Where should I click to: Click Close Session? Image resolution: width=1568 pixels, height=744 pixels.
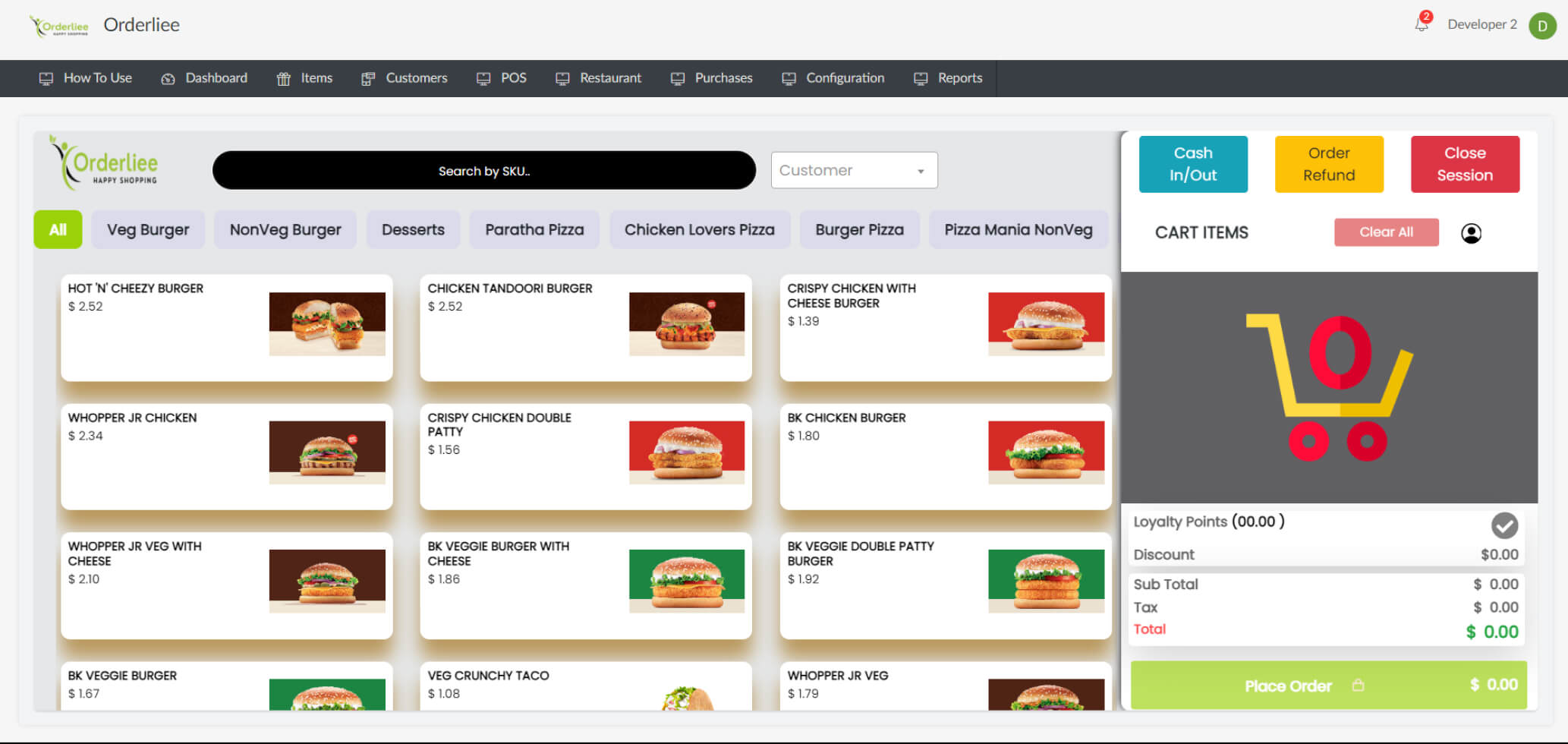1464,163
